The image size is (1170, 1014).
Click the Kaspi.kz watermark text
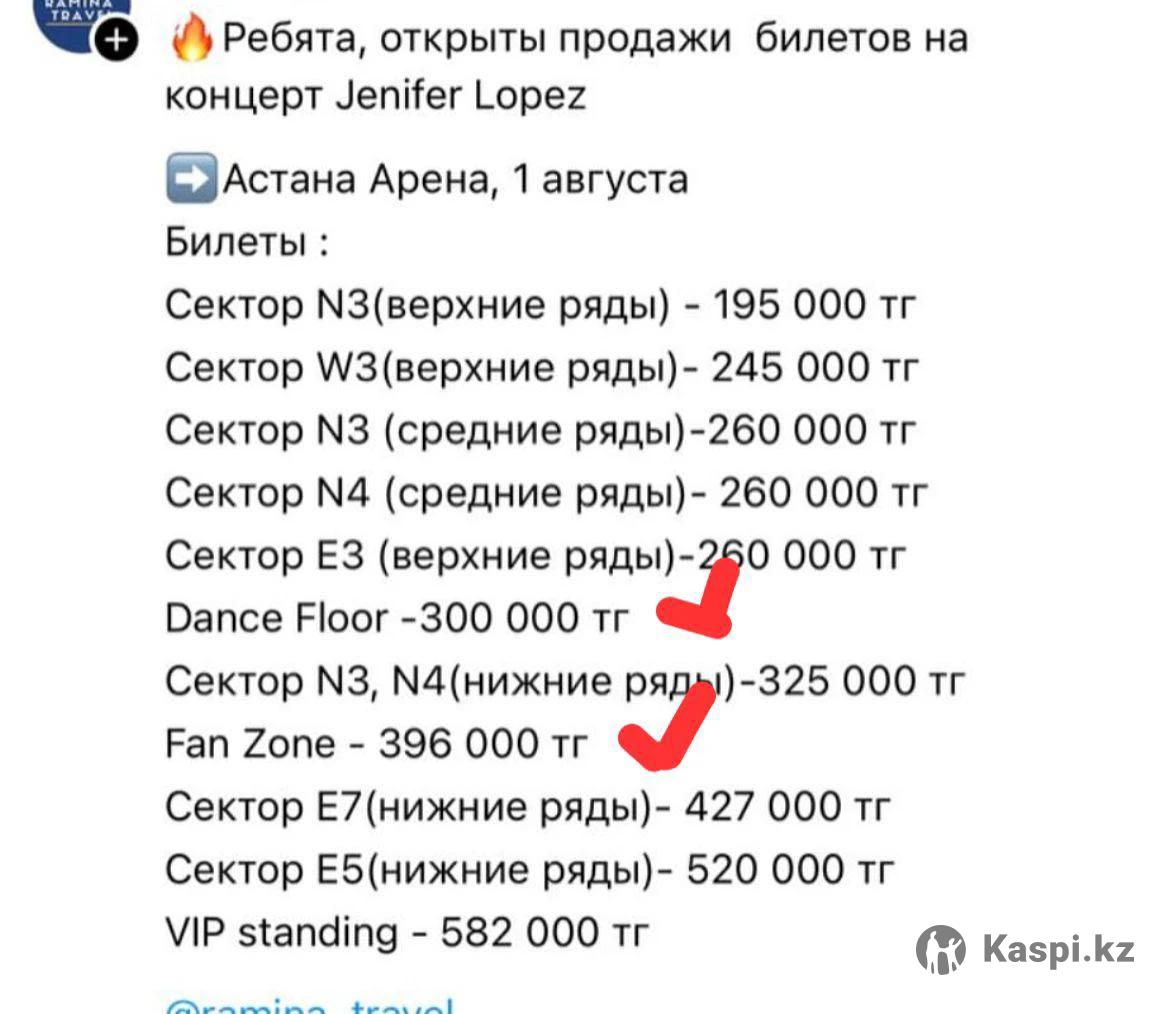pos(1058,949)
